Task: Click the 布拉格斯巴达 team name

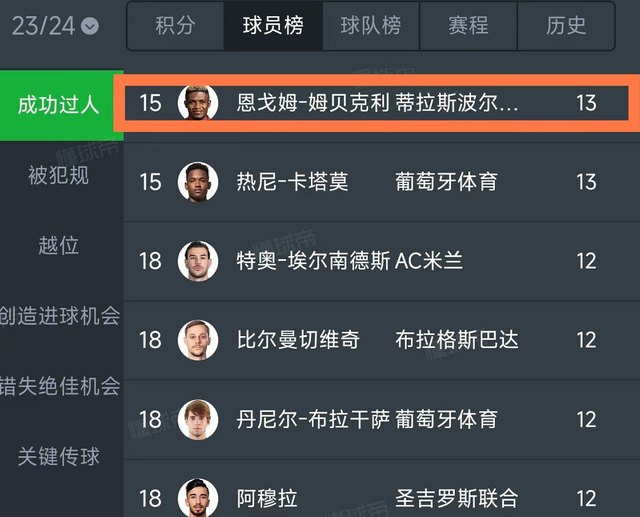Action: click(x=457, y=340)
